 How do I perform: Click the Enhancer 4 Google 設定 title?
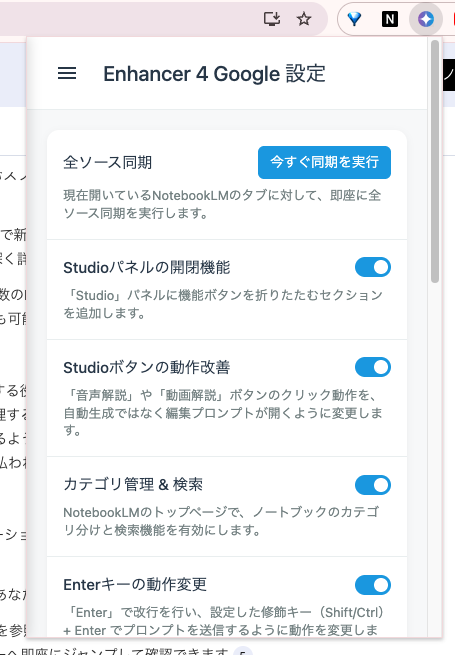coord(214,74)
